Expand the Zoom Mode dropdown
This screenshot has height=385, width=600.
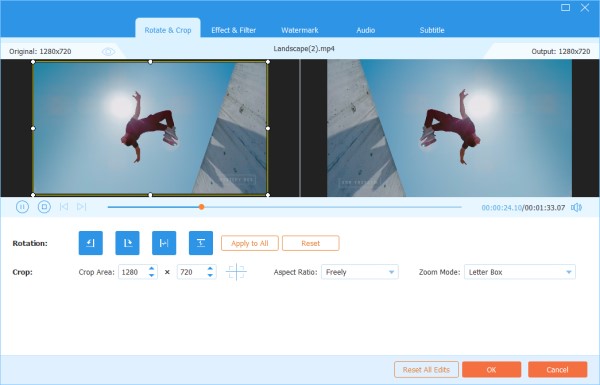[520, 272]
